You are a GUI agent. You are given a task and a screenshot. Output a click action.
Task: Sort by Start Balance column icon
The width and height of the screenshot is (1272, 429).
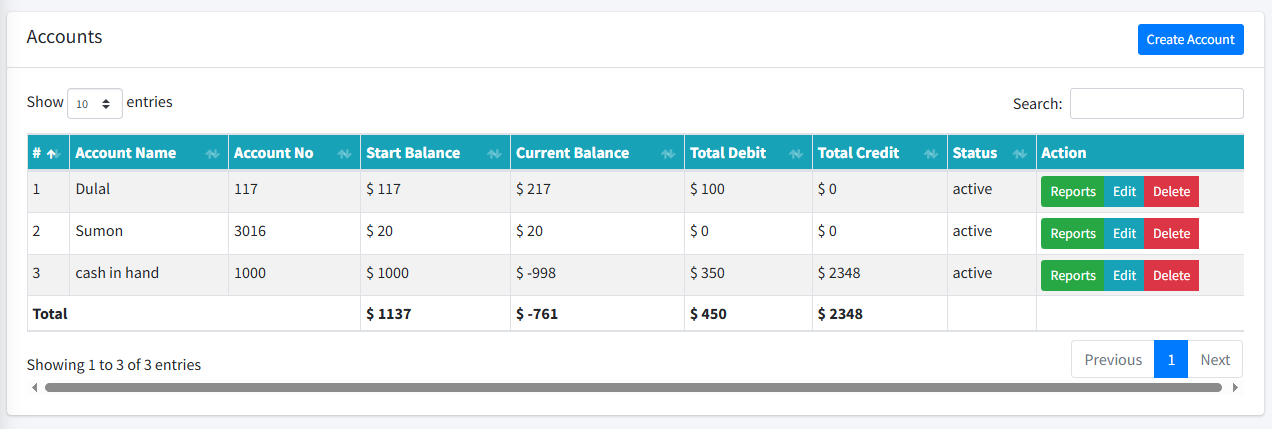point(494,154)
